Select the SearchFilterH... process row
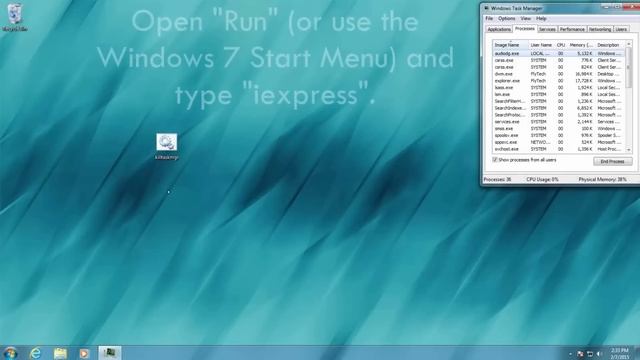 (559, 101)
